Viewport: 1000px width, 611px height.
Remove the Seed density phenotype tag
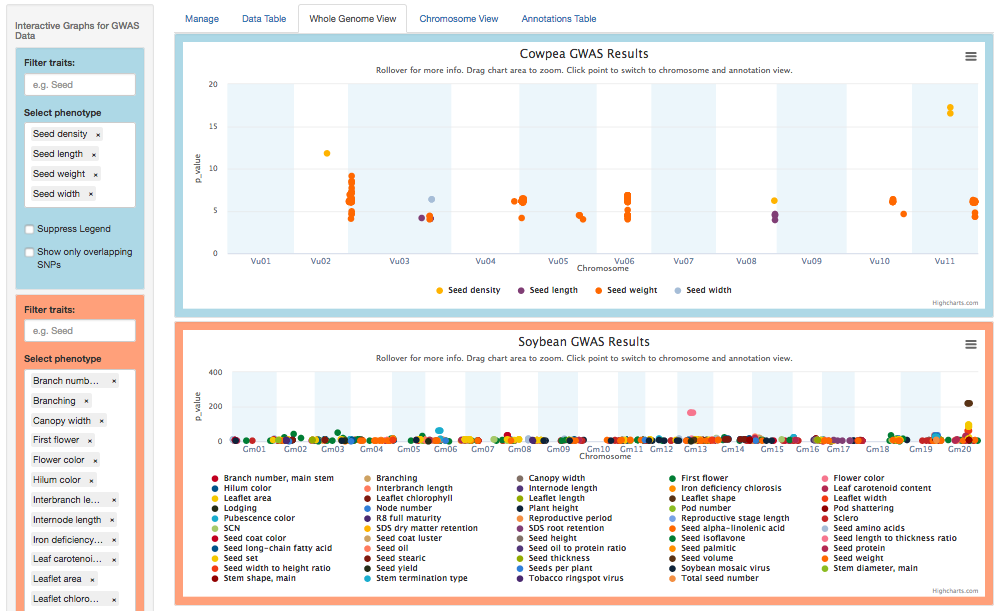point(98,135)
